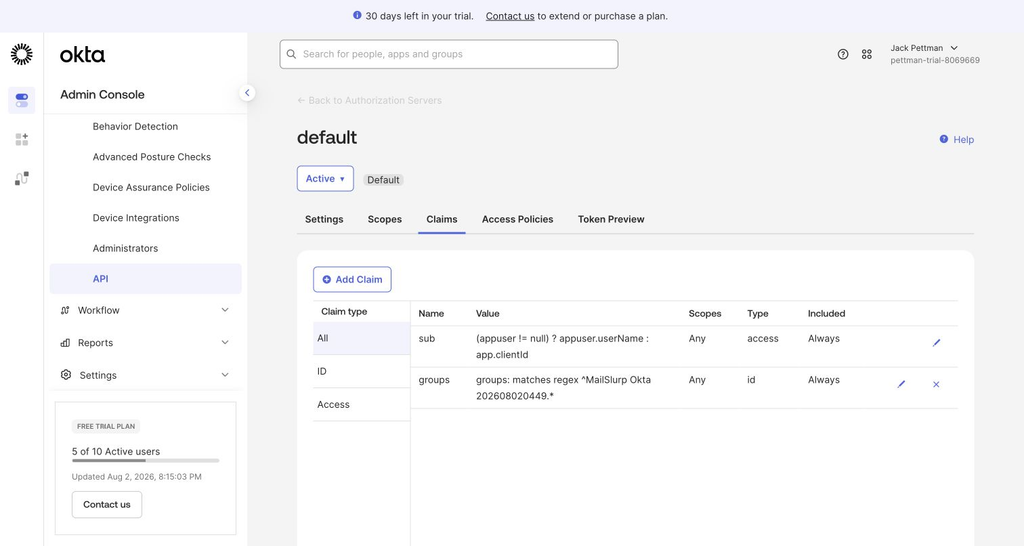Select API in the sidebar
The width and height of the screenshot is (1024, 546).
pos(146,279)
